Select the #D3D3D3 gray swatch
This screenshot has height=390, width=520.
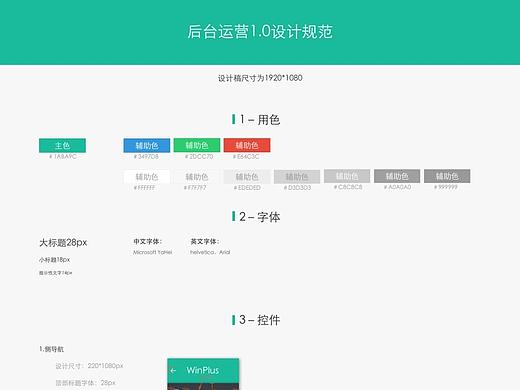point(297,177)
